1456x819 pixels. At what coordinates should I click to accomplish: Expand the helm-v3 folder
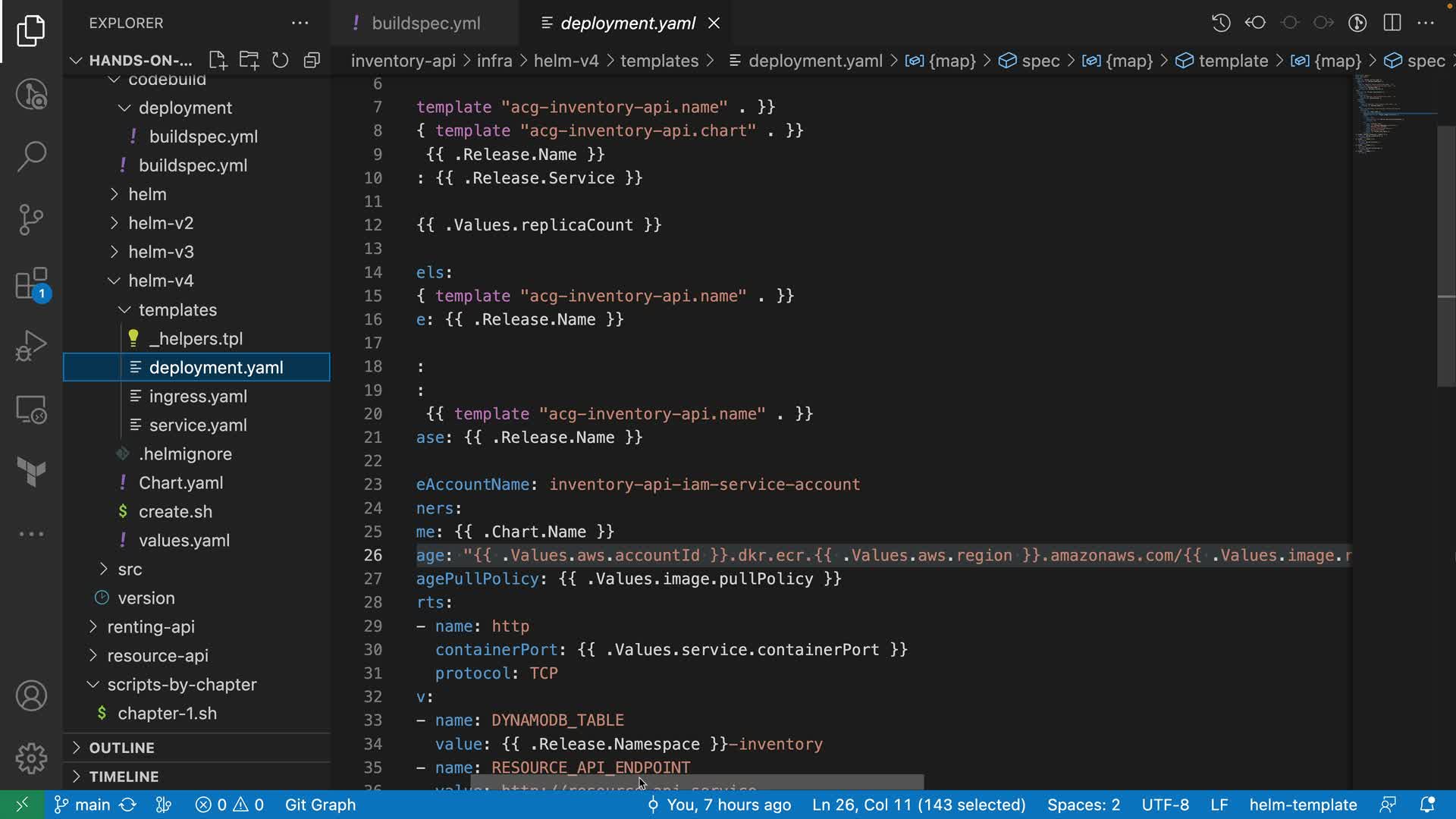(x=160, y=252)
